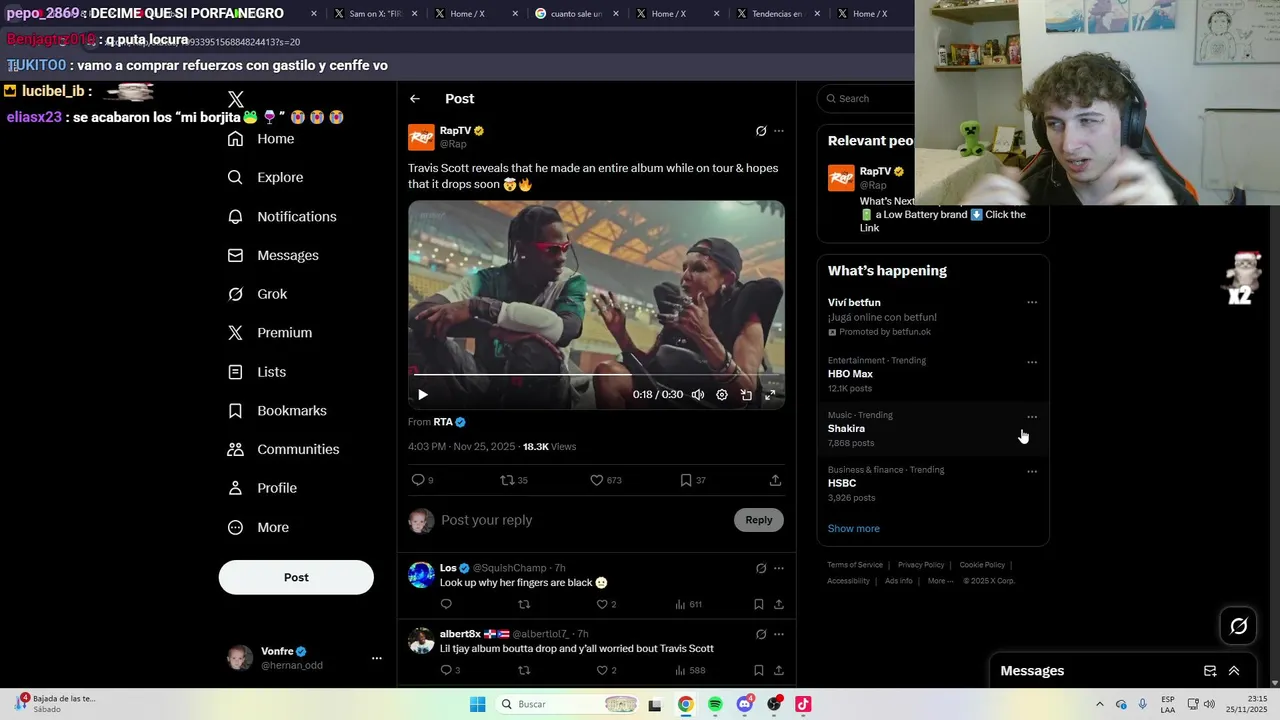1280x720 pixels.
Task: Open Windows Start menu
Action: 478,704
